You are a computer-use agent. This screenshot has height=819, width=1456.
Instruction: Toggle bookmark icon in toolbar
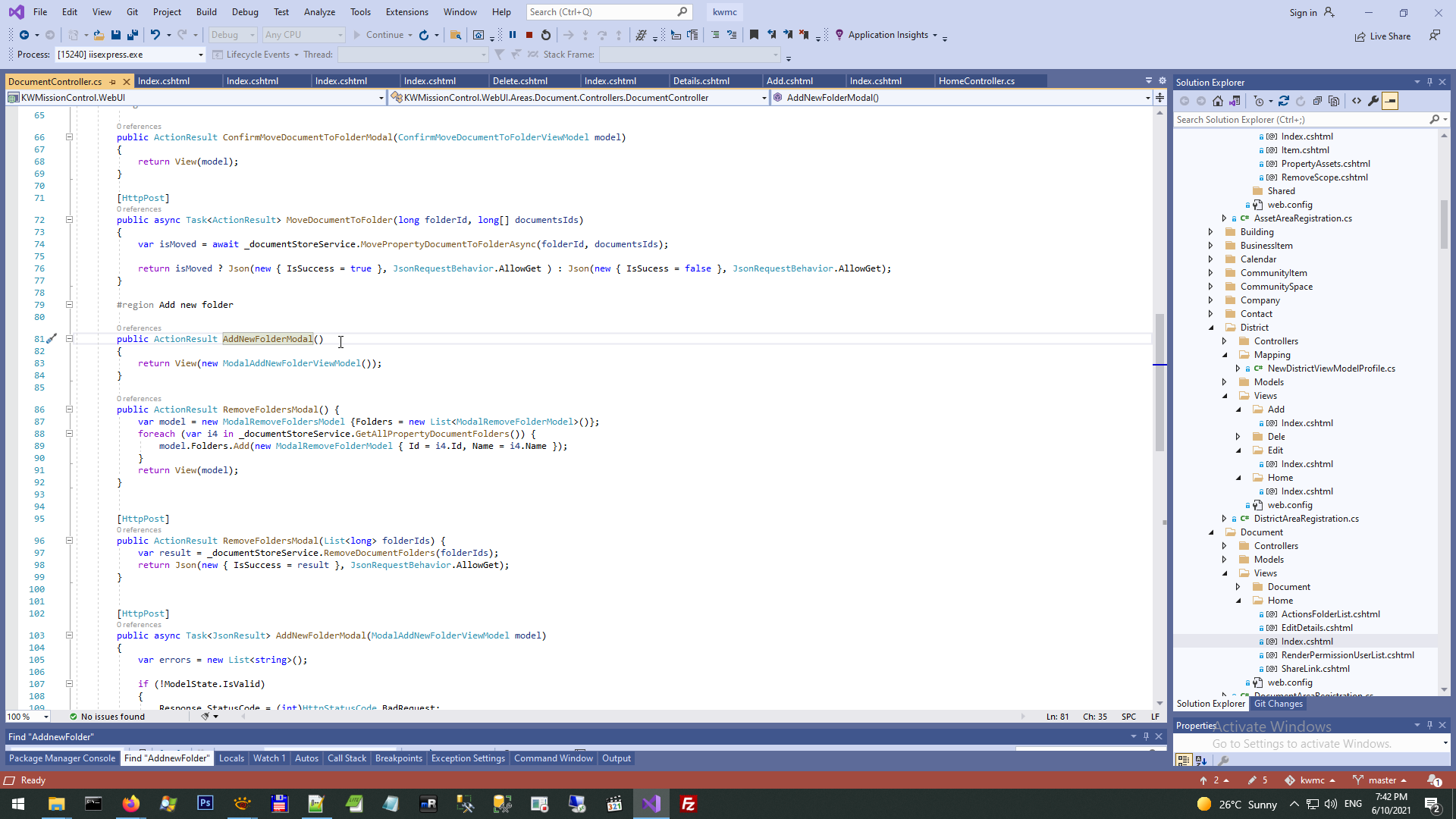point(754,35)
